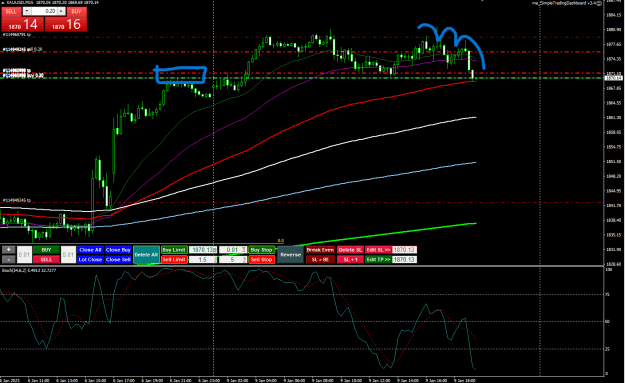
Task: Click the 1.5 field beside Sell Limit
Action: [203, 259]
